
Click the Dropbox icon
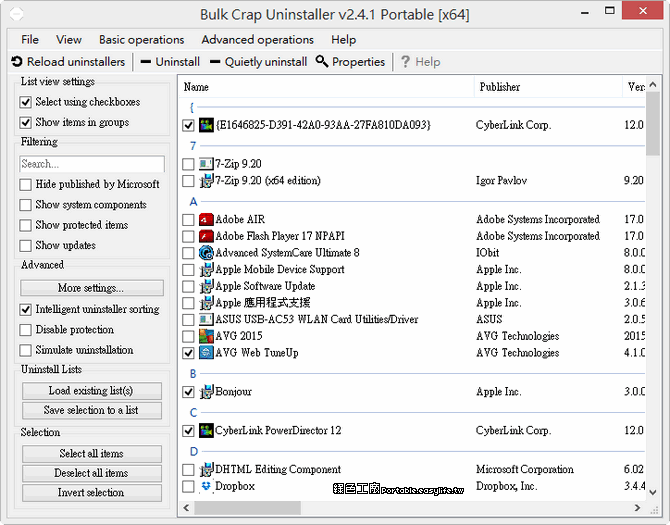coord(206,486)
